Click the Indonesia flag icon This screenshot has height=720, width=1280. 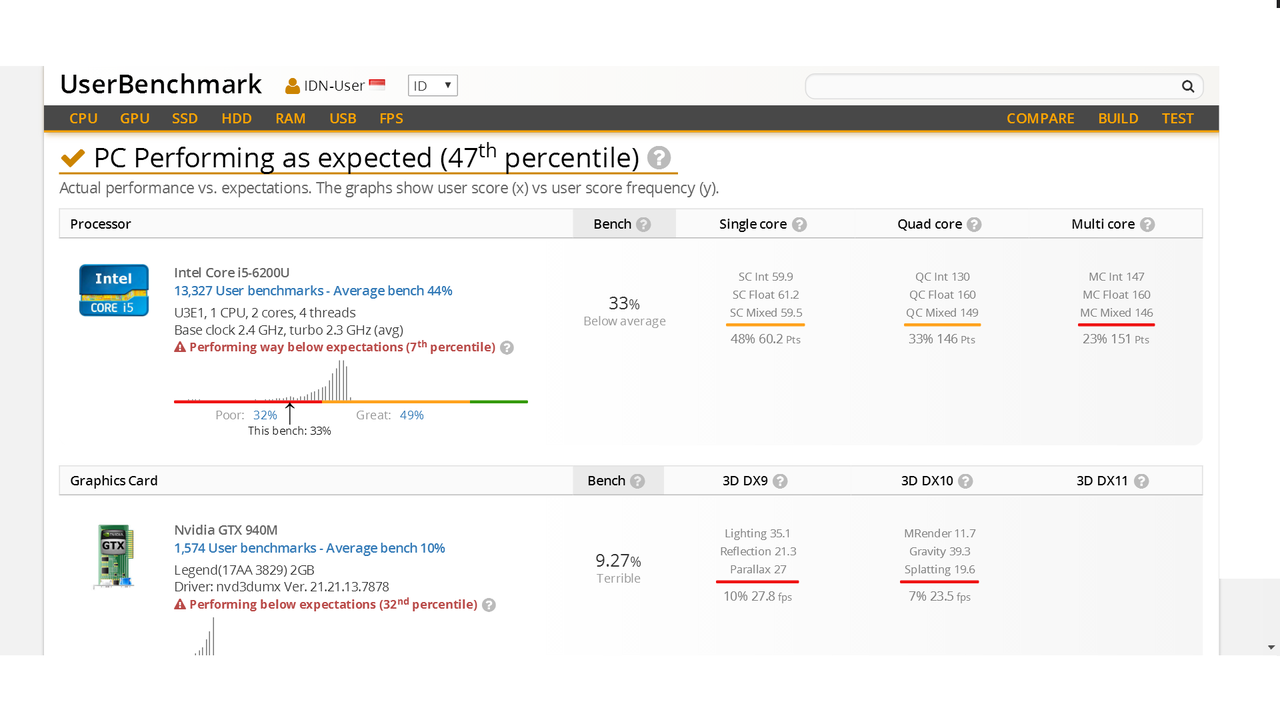pyautogui.click(x=377, y=86)
